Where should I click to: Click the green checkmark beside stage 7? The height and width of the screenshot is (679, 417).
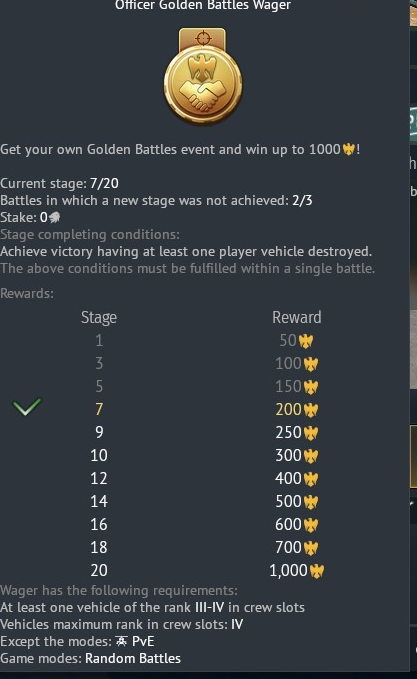coord(27,407)
